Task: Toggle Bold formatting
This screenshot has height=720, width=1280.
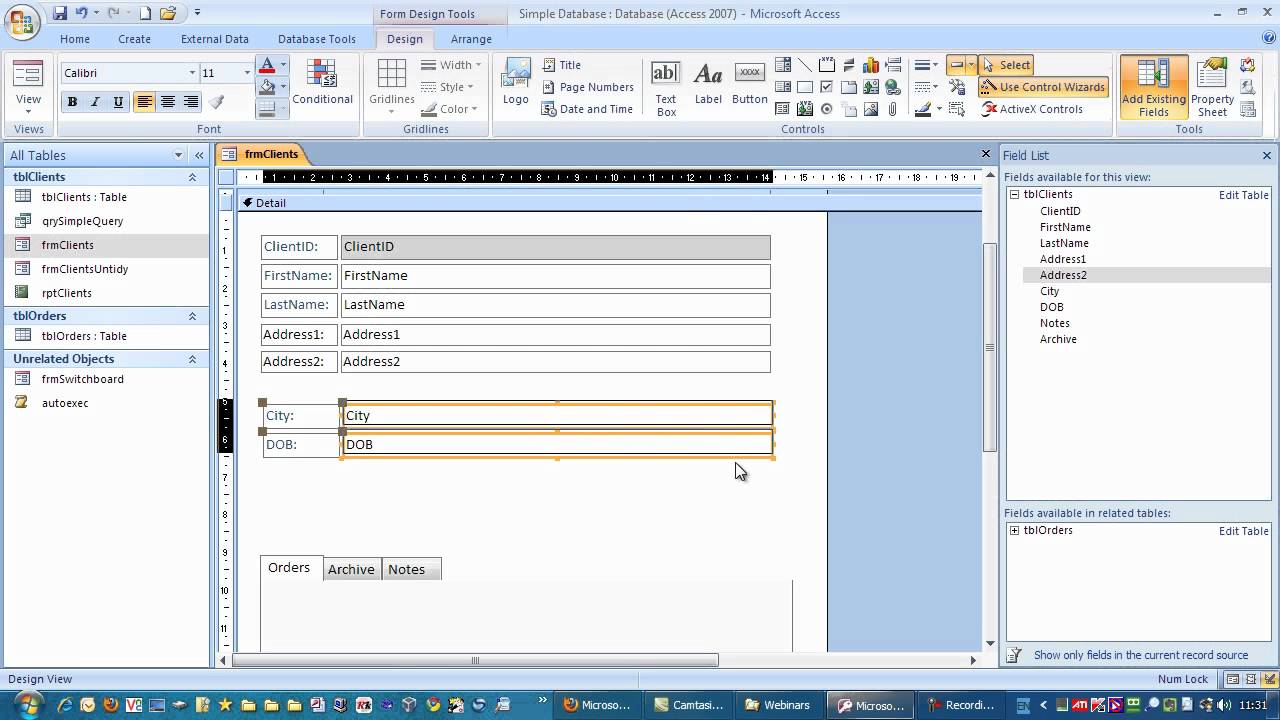Action: coord(72,102)
